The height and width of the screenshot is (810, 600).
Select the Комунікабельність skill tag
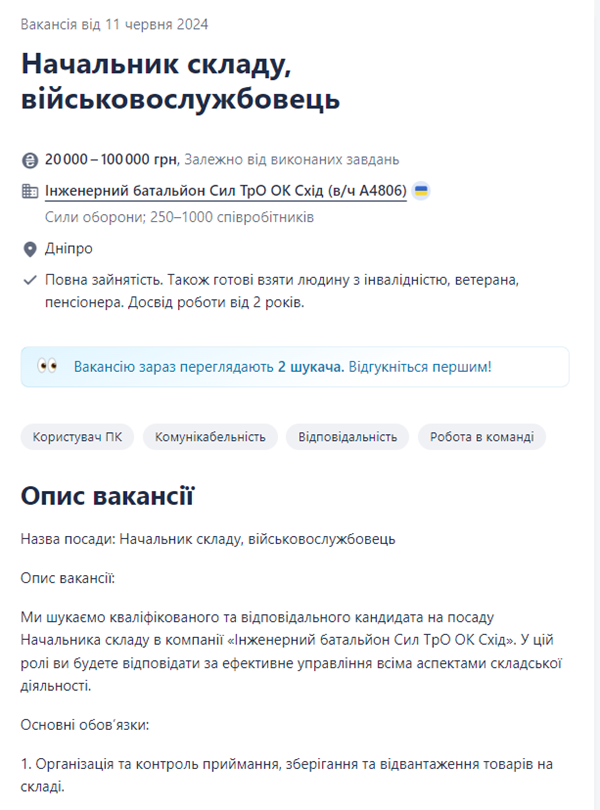click(x=210, y=436)
